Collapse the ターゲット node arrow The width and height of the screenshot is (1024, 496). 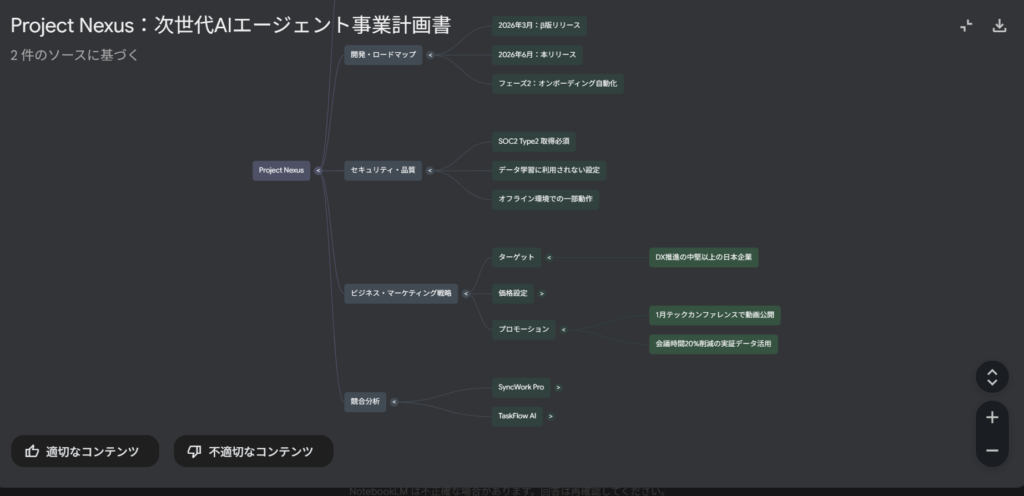click(549, 258)
